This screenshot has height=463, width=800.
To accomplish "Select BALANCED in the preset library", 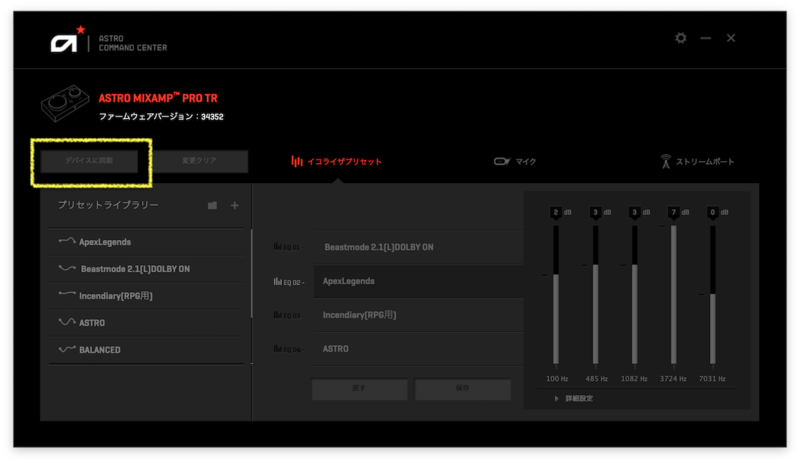I will pos(146,350).
